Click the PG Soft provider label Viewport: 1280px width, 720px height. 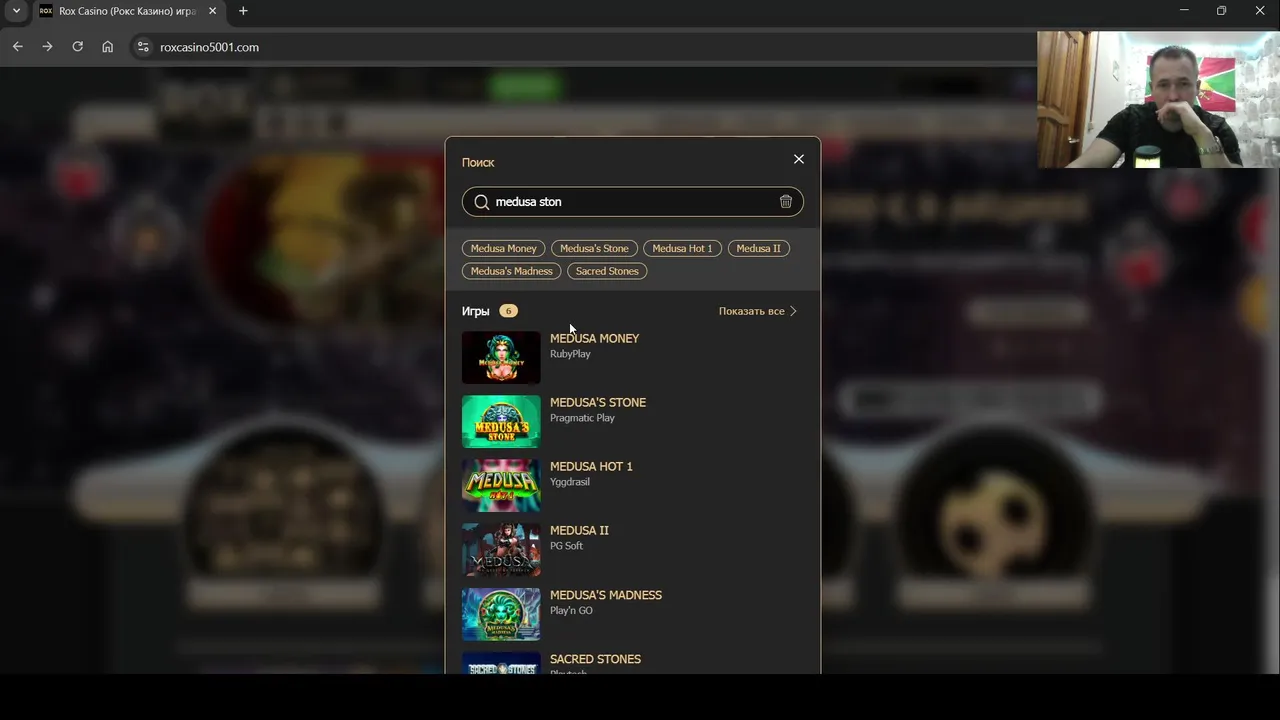tap(566, 546)
